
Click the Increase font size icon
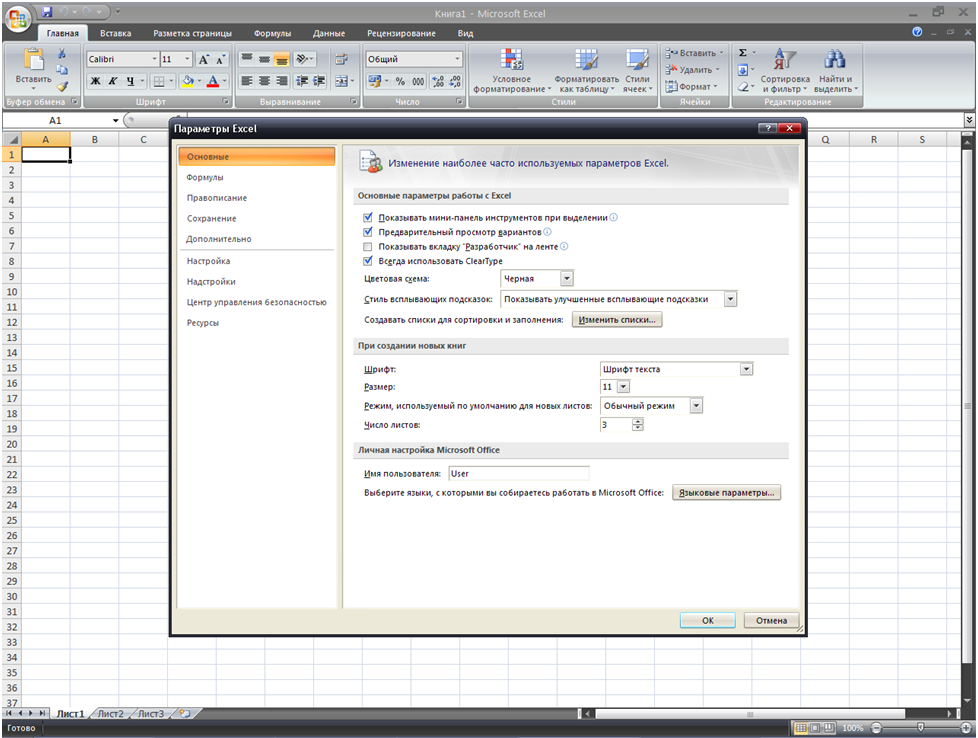tap(203, 59)
